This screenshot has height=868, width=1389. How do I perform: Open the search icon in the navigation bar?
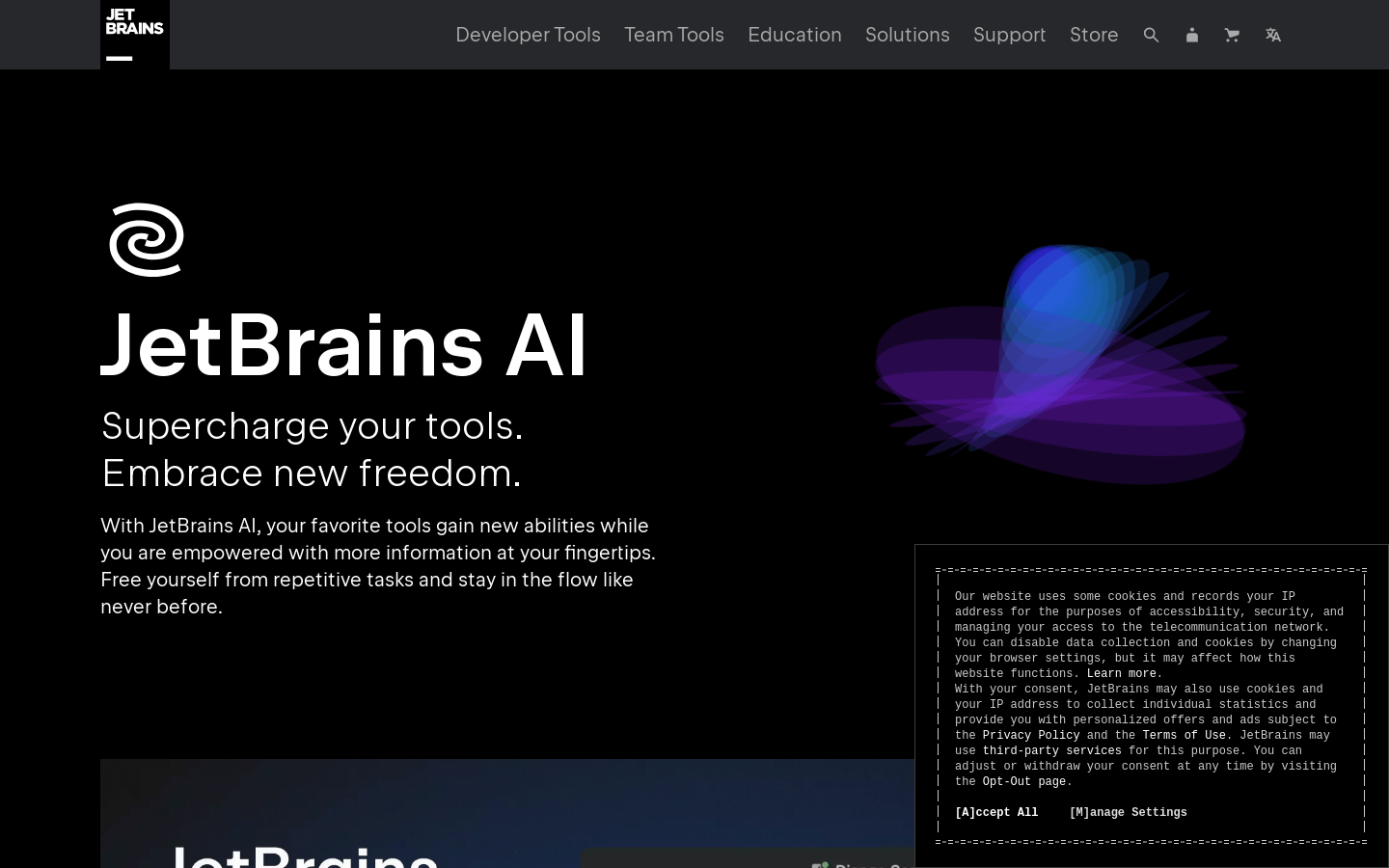(x=1151, y=35)
